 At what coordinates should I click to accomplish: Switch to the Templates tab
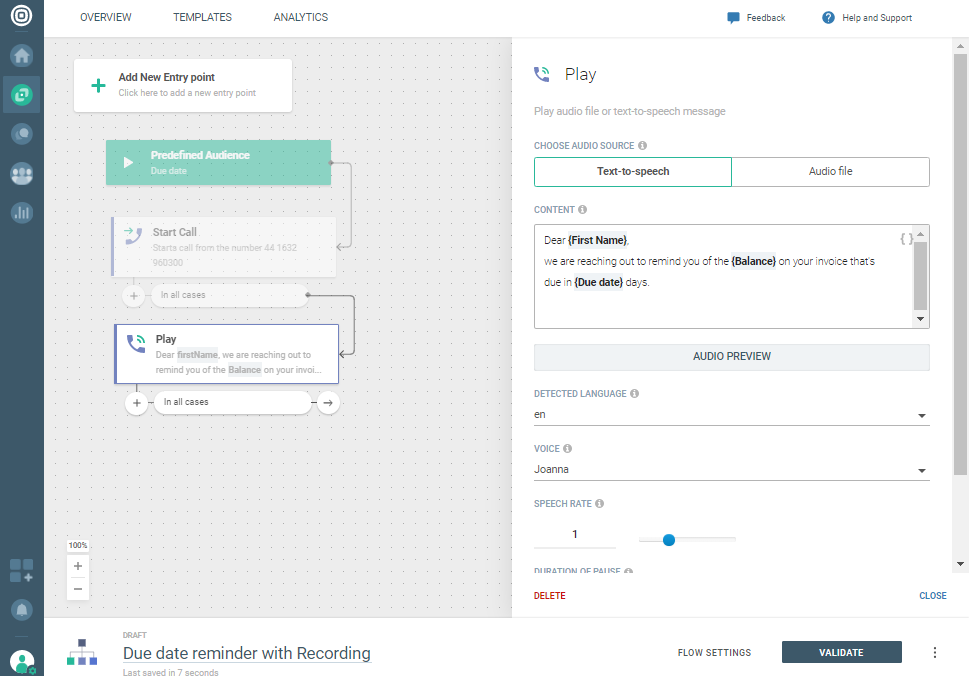[x=202, y=18]
